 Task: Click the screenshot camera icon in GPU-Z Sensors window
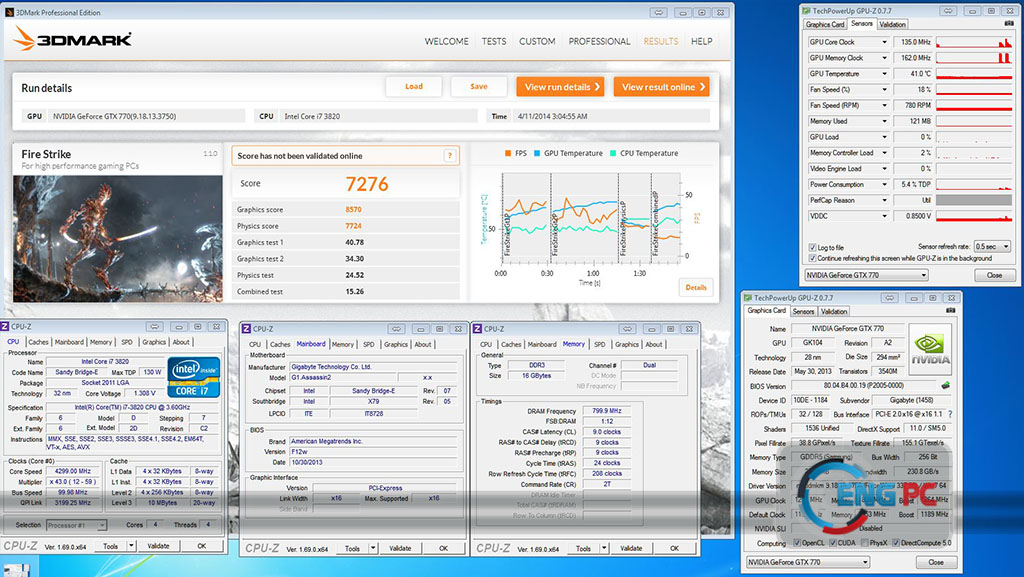point(1008,23)
